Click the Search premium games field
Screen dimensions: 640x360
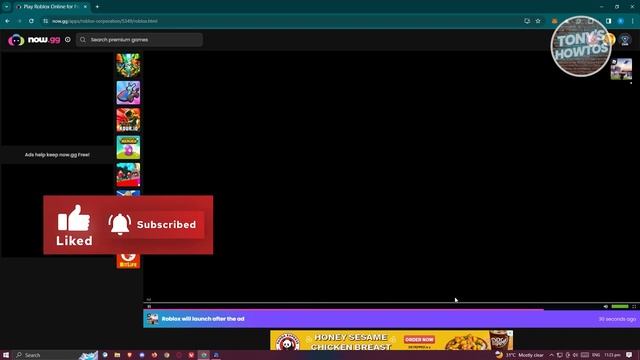click(139, 40)
